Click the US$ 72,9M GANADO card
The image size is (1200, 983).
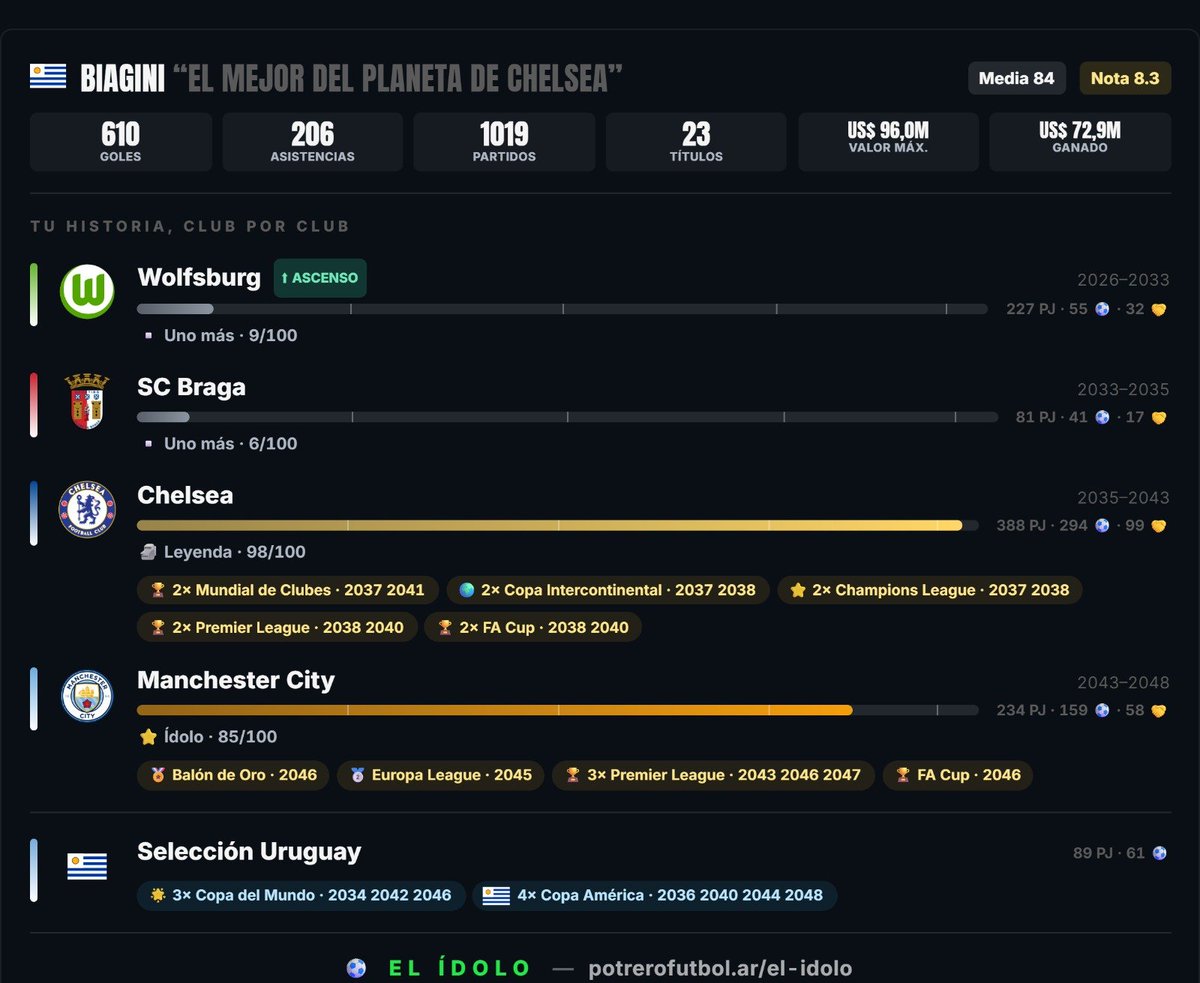(x=1080, y=142)
